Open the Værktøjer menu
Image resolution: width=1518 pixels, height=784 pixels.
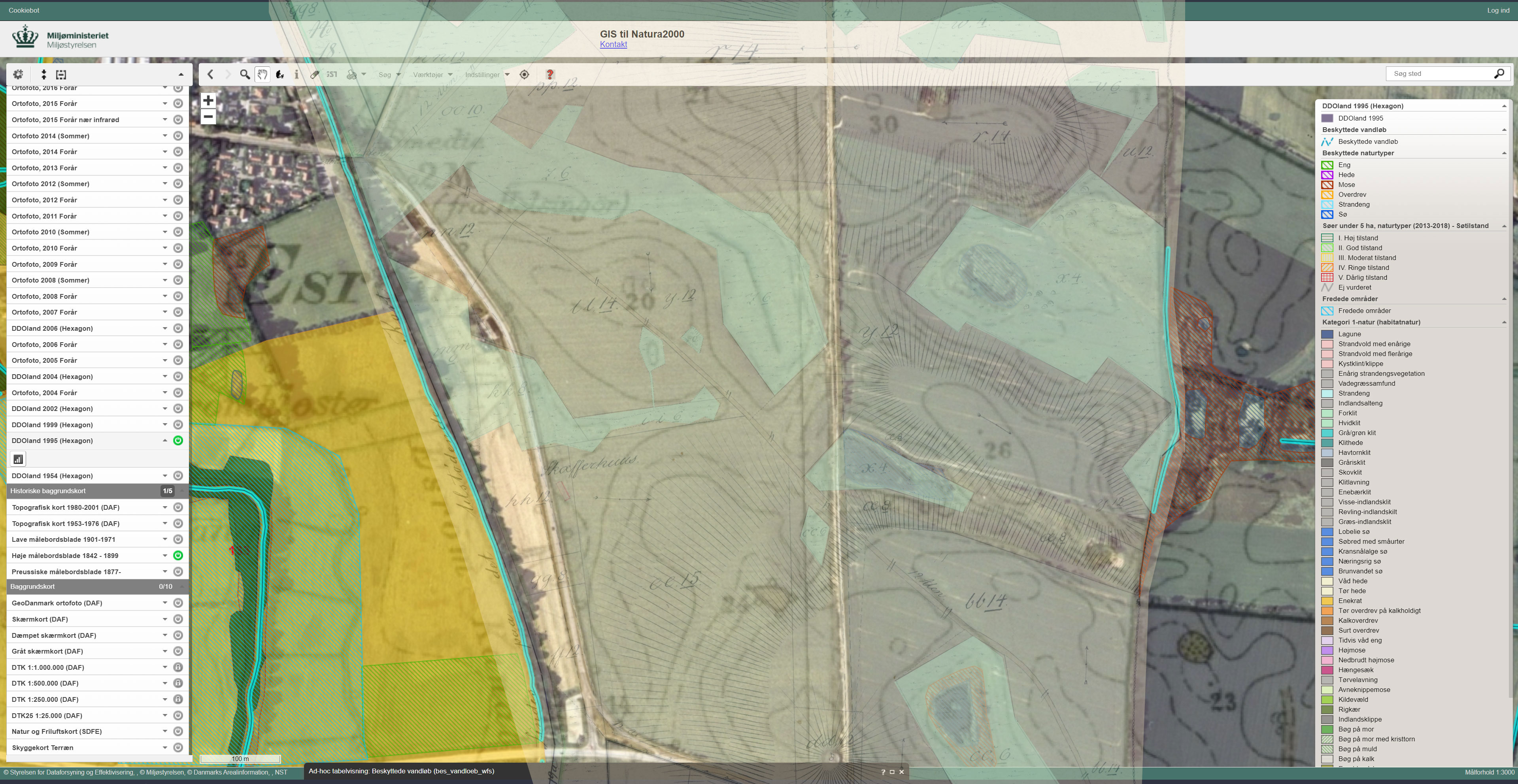432,75
